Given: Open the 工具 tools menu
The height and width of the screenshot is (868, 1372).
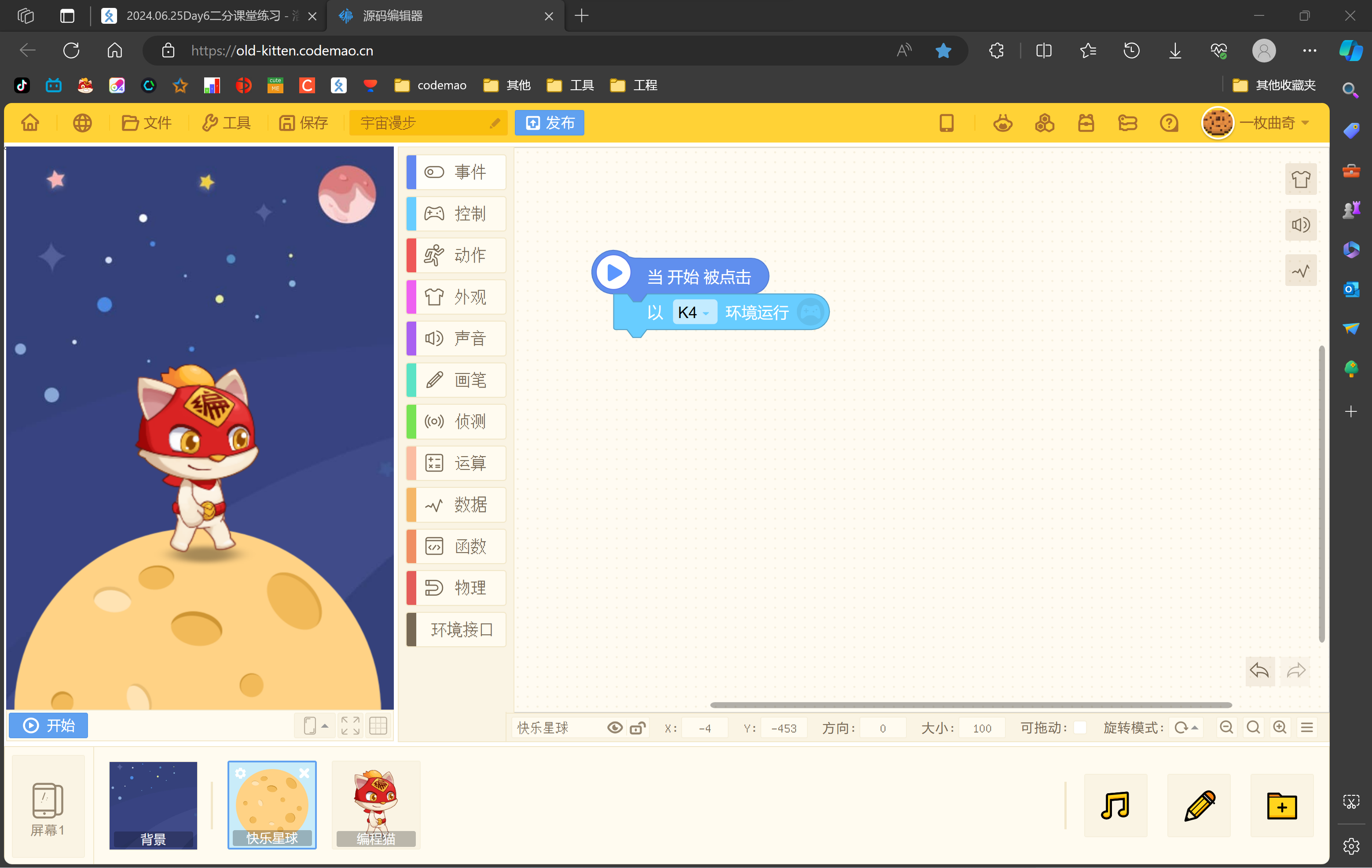Looking at the screenshot, I should (x=226, y=122).
